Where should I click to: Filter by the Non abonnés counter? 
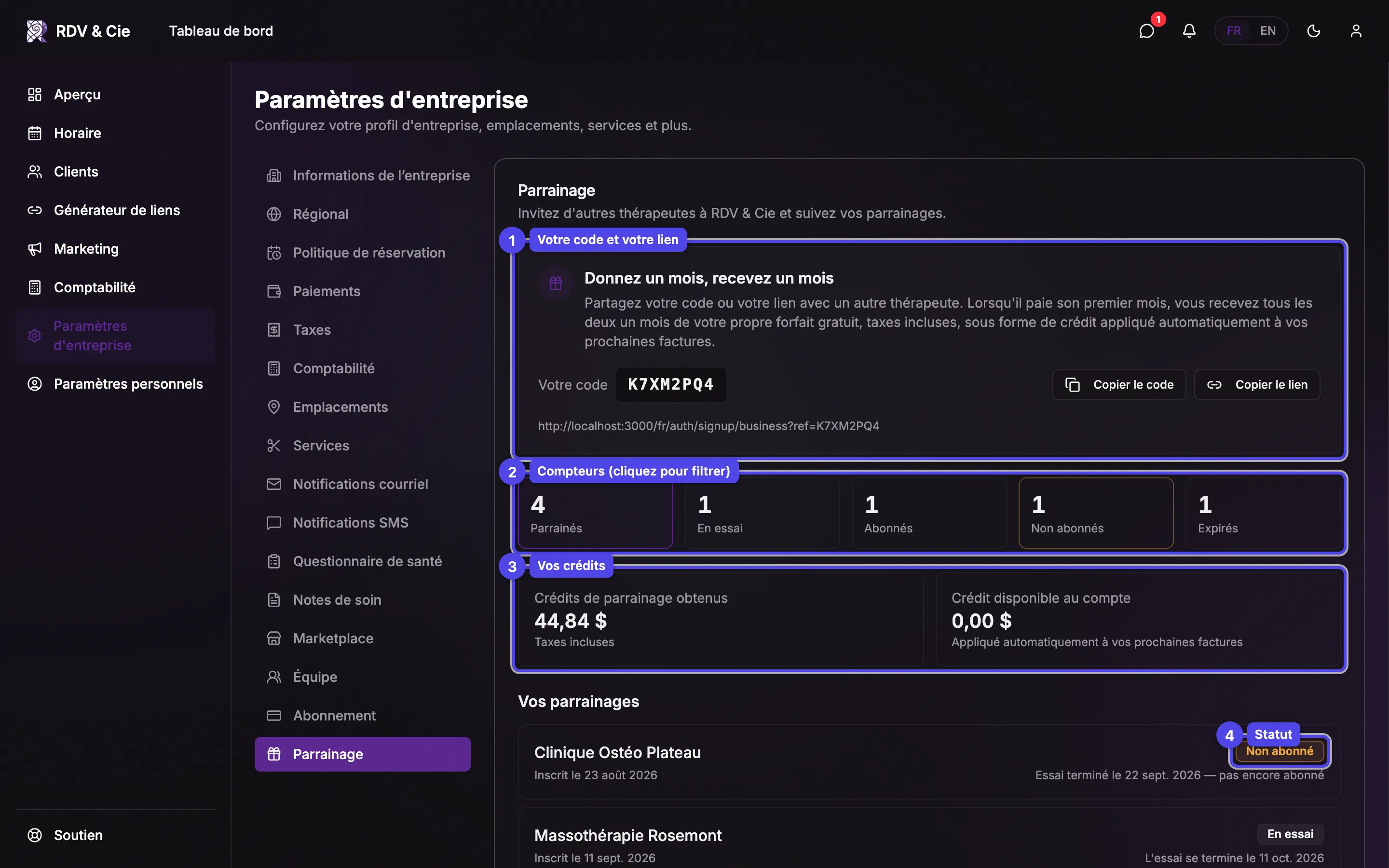1096,513
